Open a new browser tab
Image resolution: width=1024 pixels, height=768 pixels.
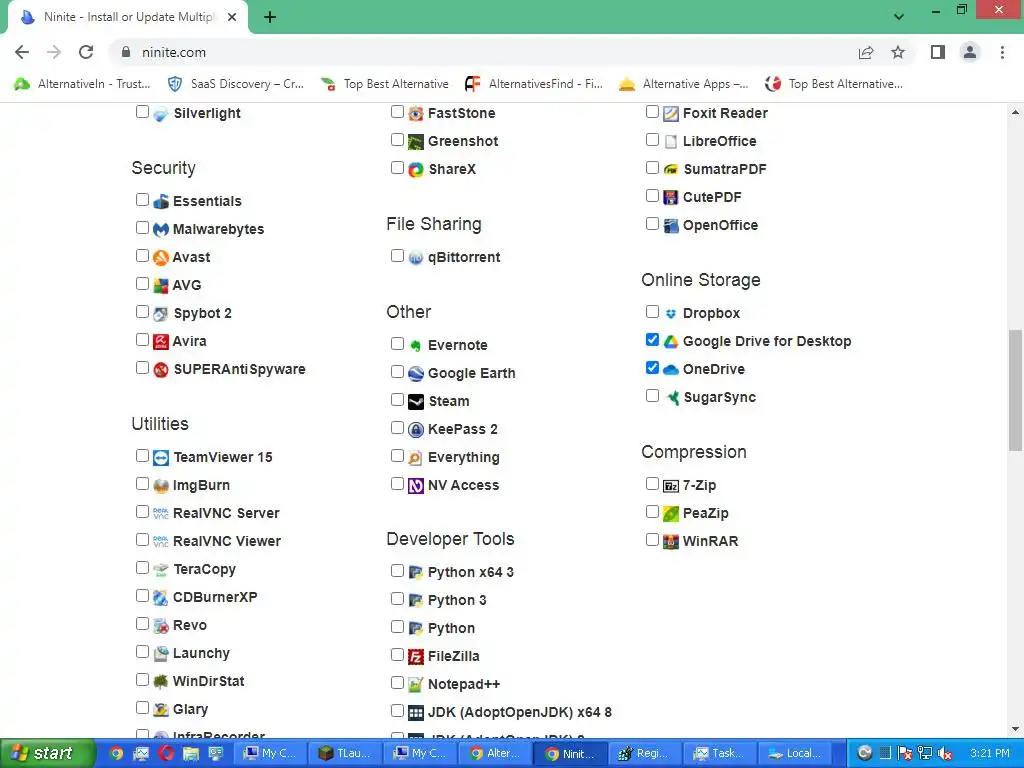270,17
